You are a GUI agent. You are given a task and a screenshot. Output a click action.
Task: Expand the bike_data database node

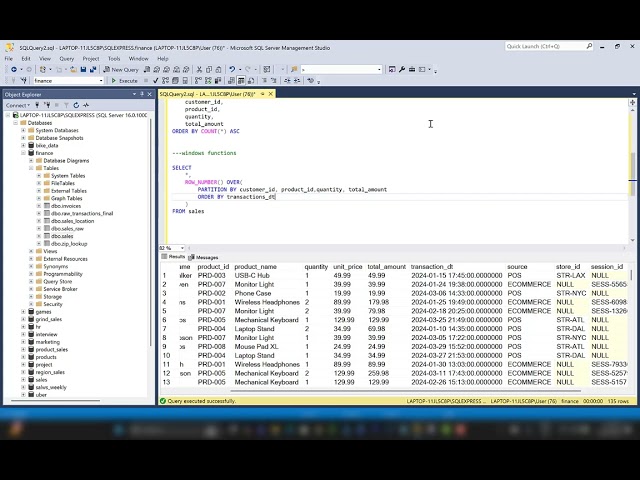click(23, 145)
